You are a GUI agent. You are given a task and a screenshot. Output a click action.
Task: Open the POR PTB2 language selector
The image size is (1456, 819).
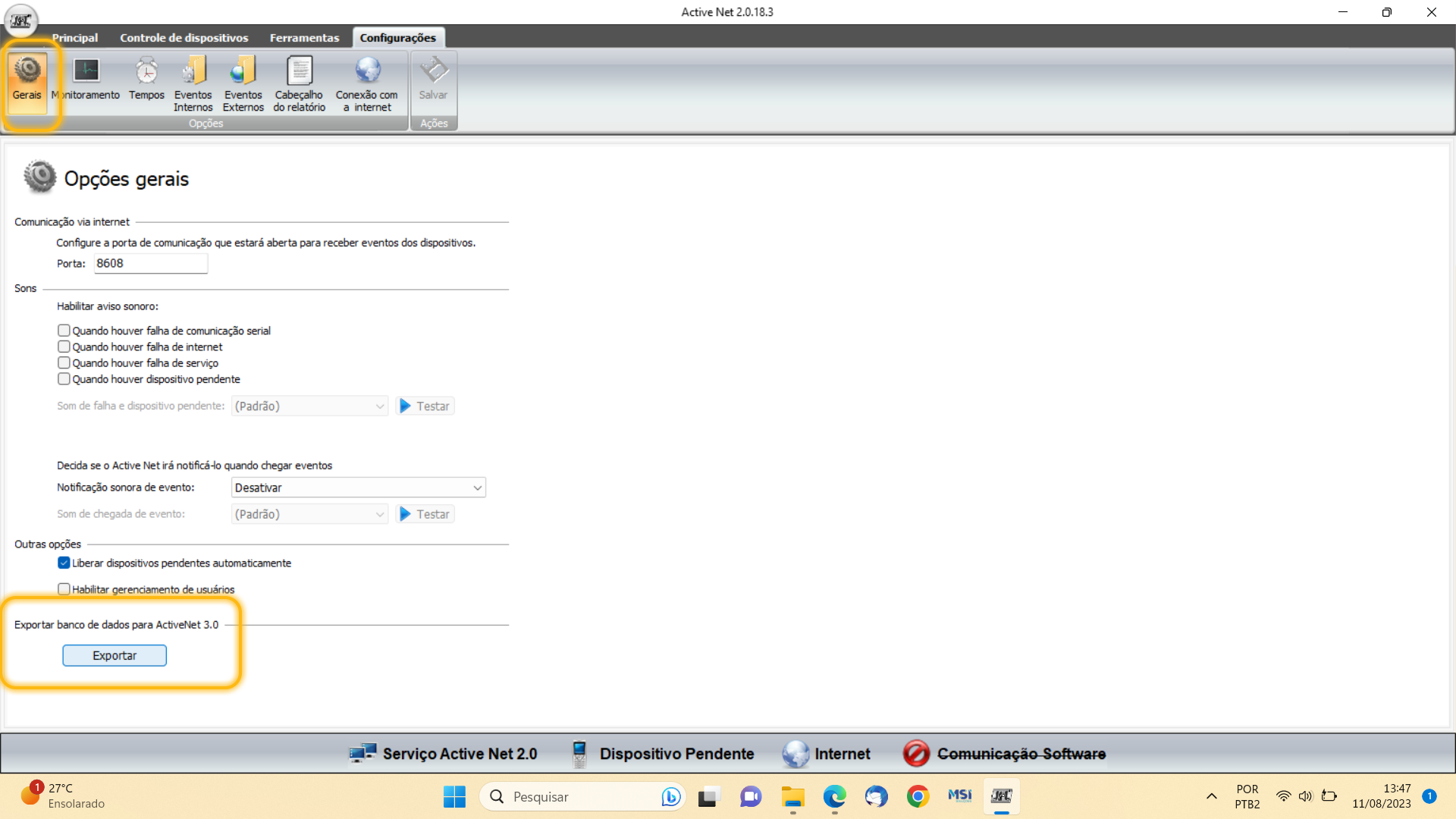click(x=1247, y=796)
